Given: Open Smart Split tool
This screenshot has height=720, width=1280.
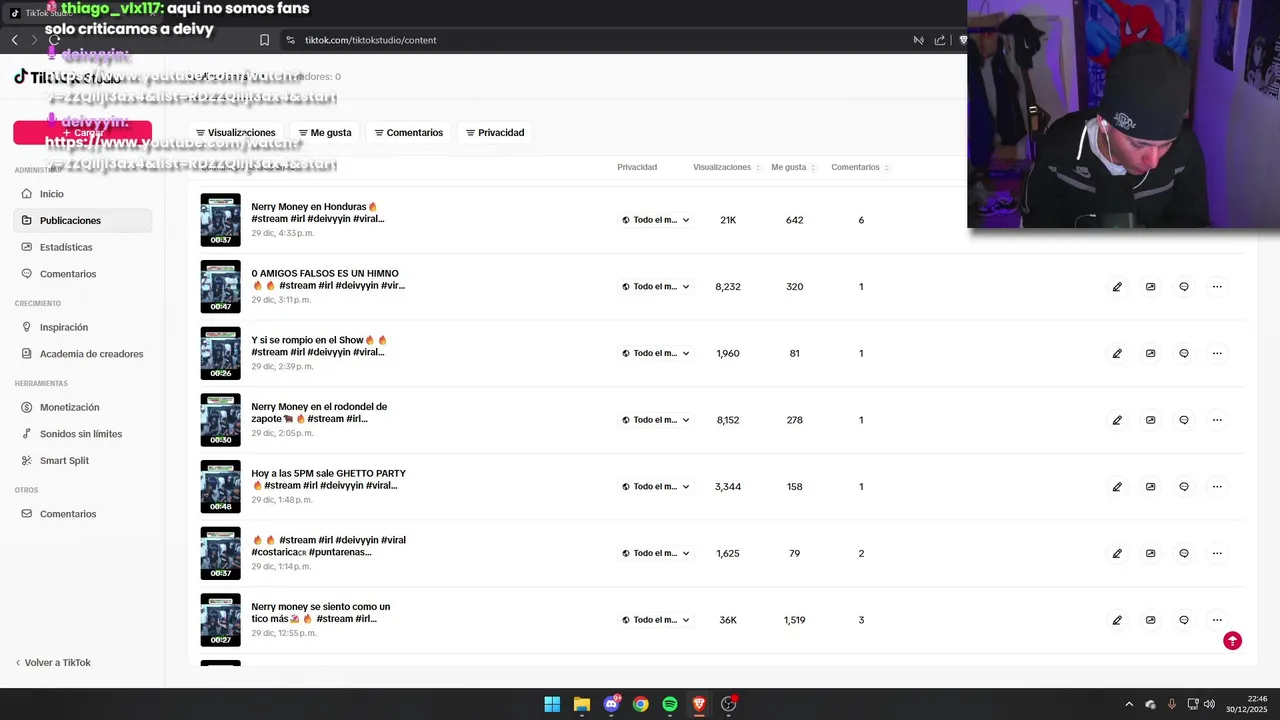Looking at the screenshot, I should pyautogui.click(x=82, y=461).
